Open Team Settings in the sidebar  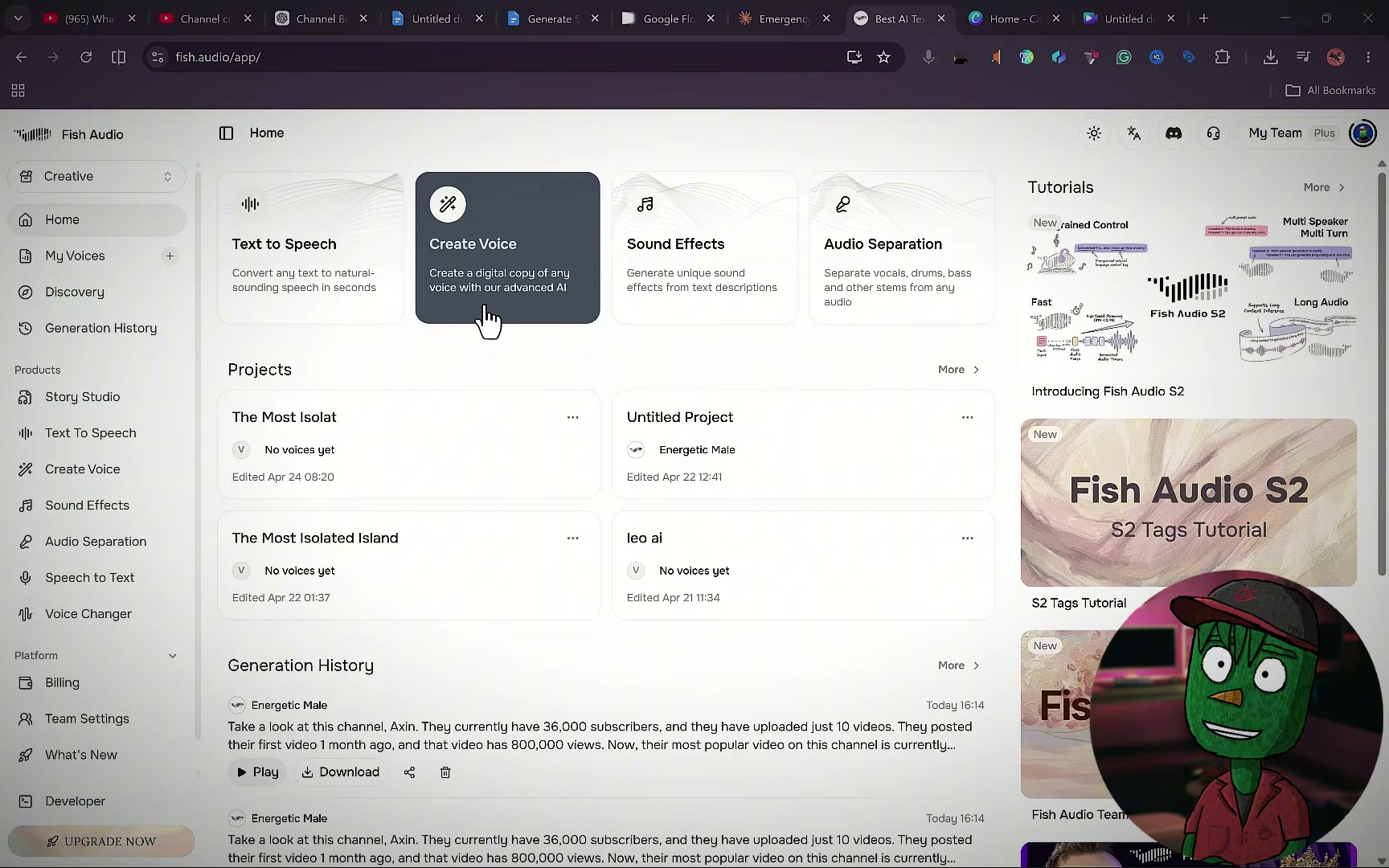click(96, 719)
